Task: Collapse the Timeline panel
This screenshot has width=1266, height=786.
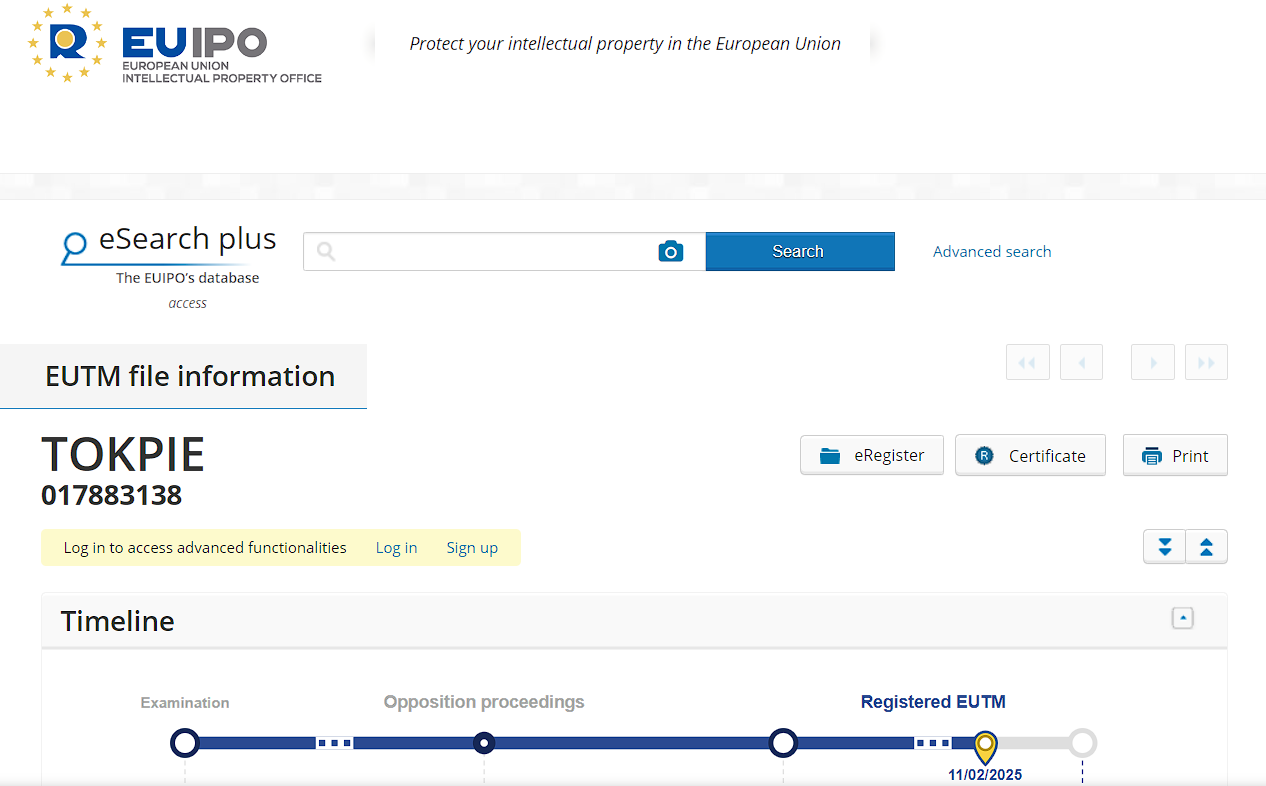Action: 1183,618
